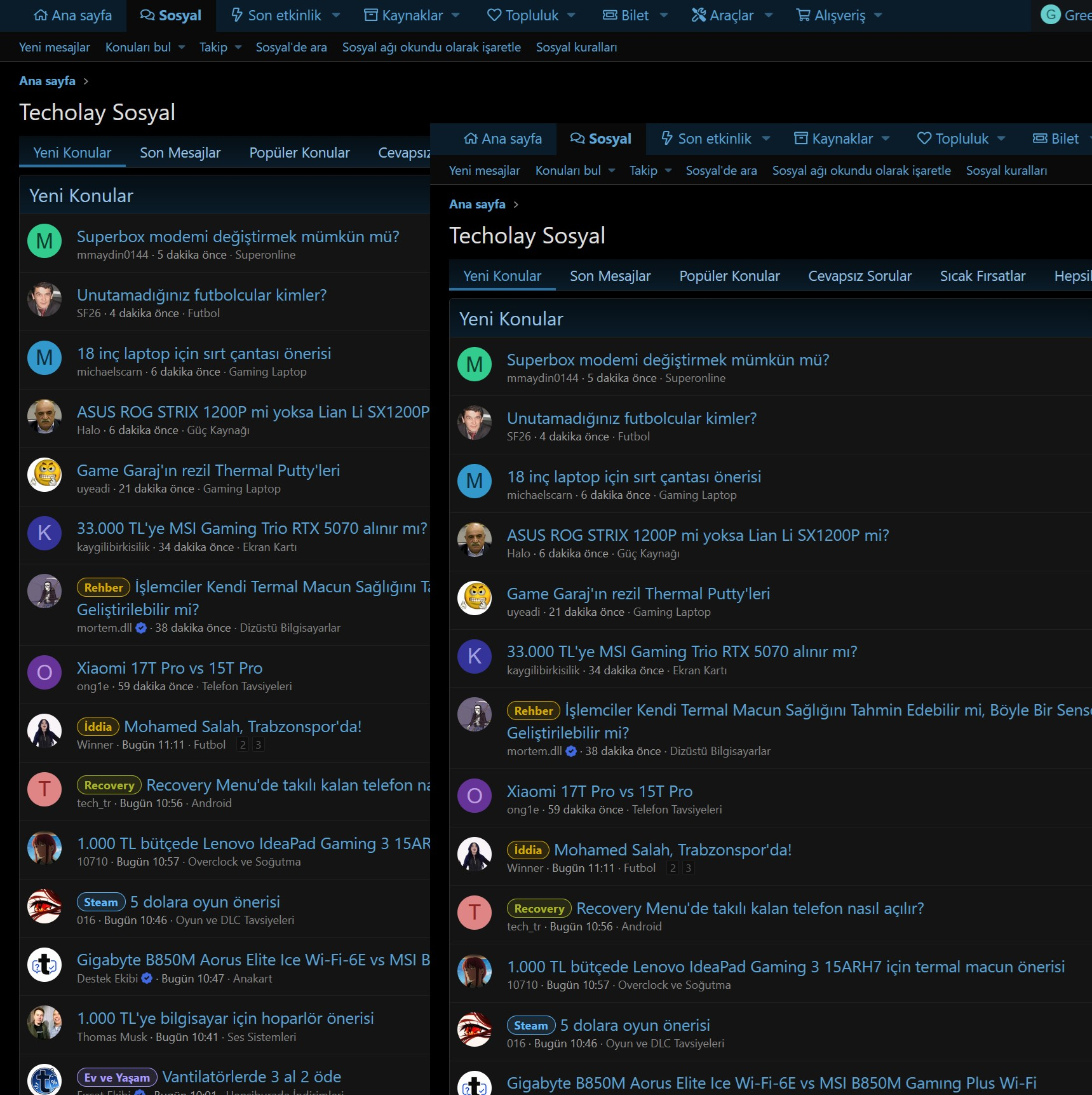Expand Bilet dropdown arrow in back window
This screenshot has height=1095, width=1092.
[x=664, y=15]
